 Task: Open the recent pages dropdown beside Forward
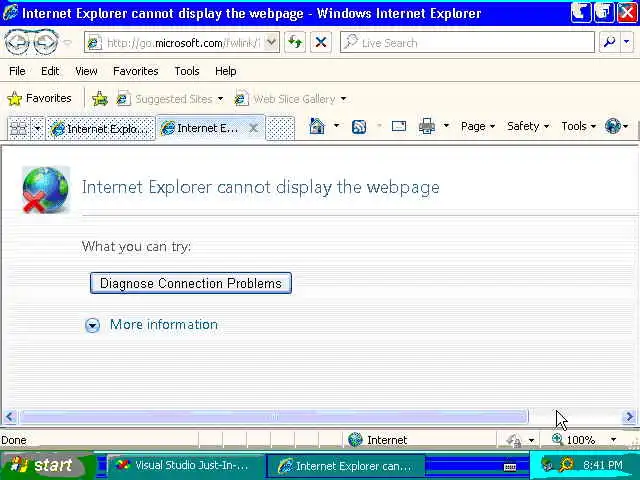tap(68, 42)
